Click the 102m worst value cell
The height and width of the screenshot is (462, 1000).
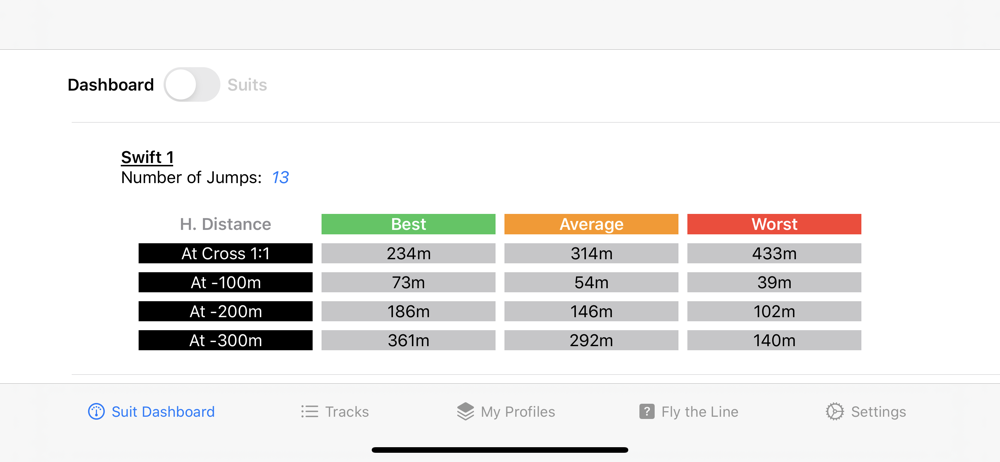774,311
